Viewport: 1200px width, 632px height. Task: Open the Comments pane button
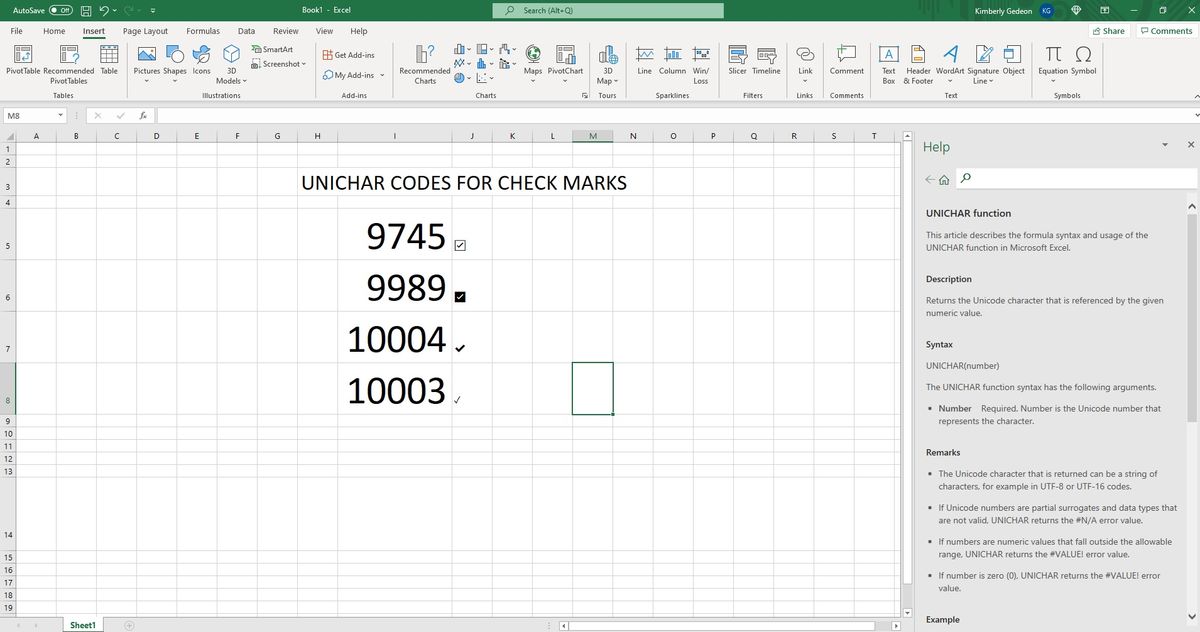coord(1166,31)
